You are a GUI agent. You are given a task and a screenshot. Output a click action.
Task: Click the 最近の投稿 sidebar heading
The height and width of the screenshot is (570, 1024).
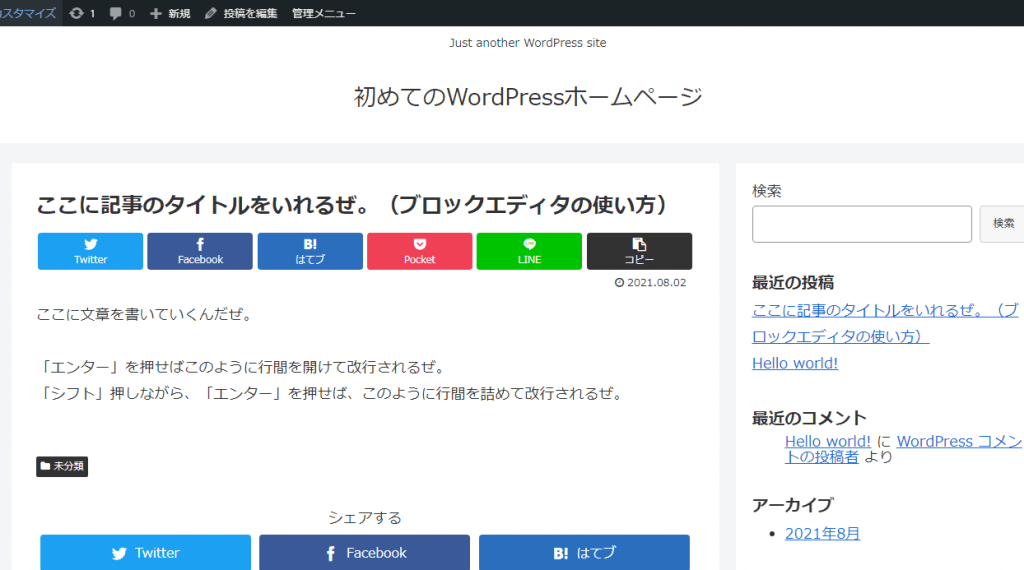(x=793, y=283)
